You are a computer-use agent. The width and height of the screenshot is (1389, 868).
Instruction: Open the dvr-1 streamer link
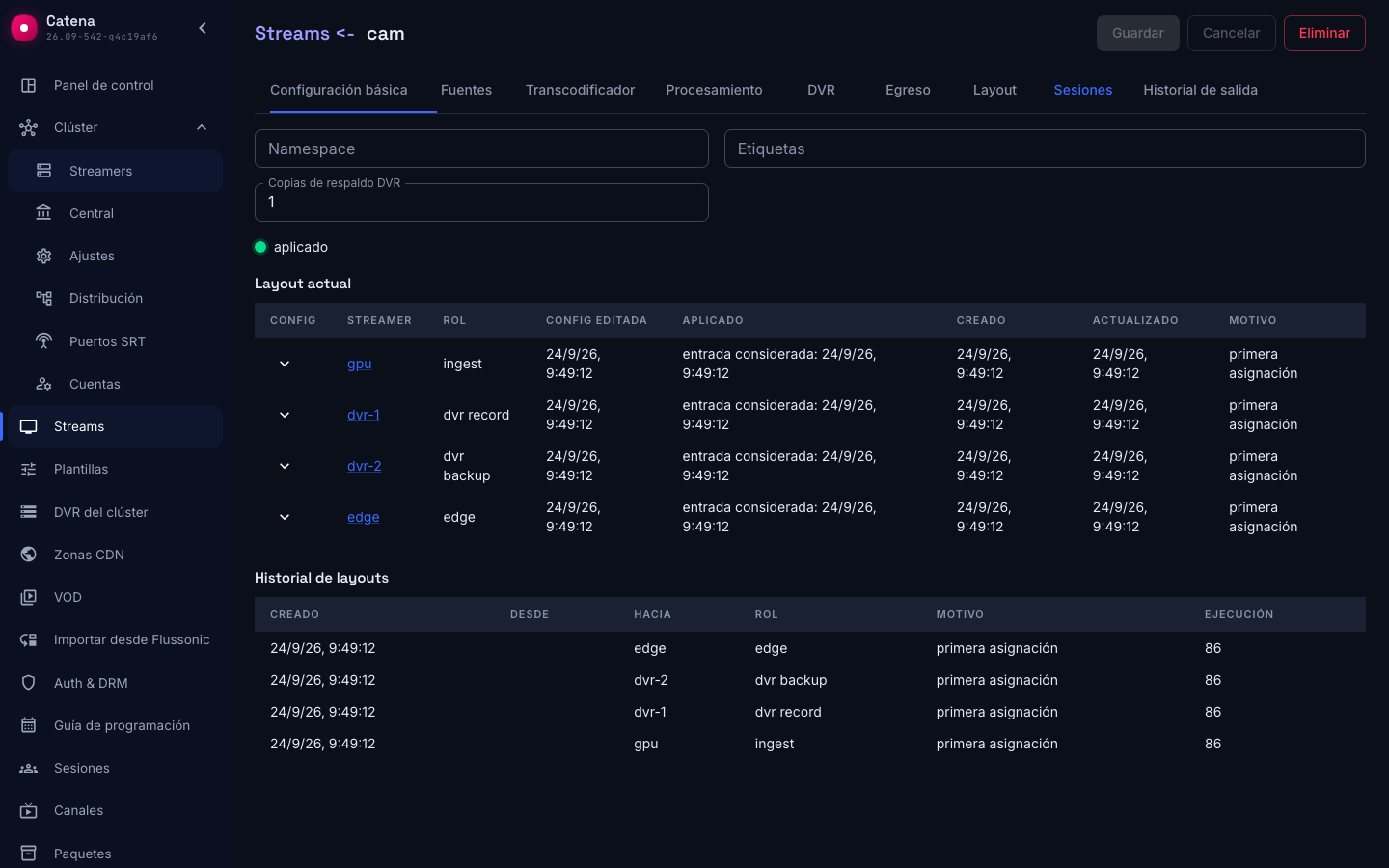click(364, 415)
